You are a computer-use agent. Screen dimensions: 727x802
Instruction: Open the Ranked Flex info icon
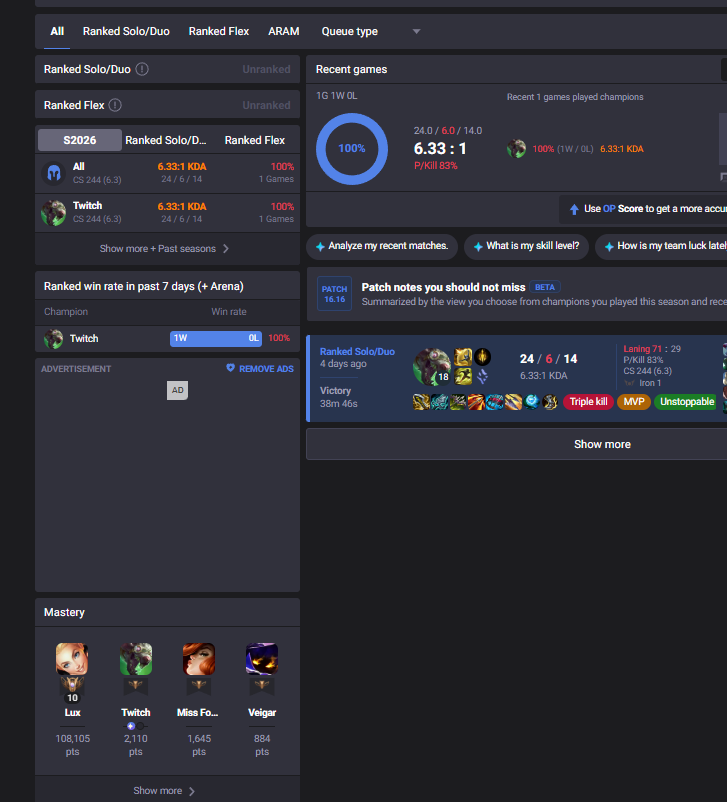pos(115,105)
